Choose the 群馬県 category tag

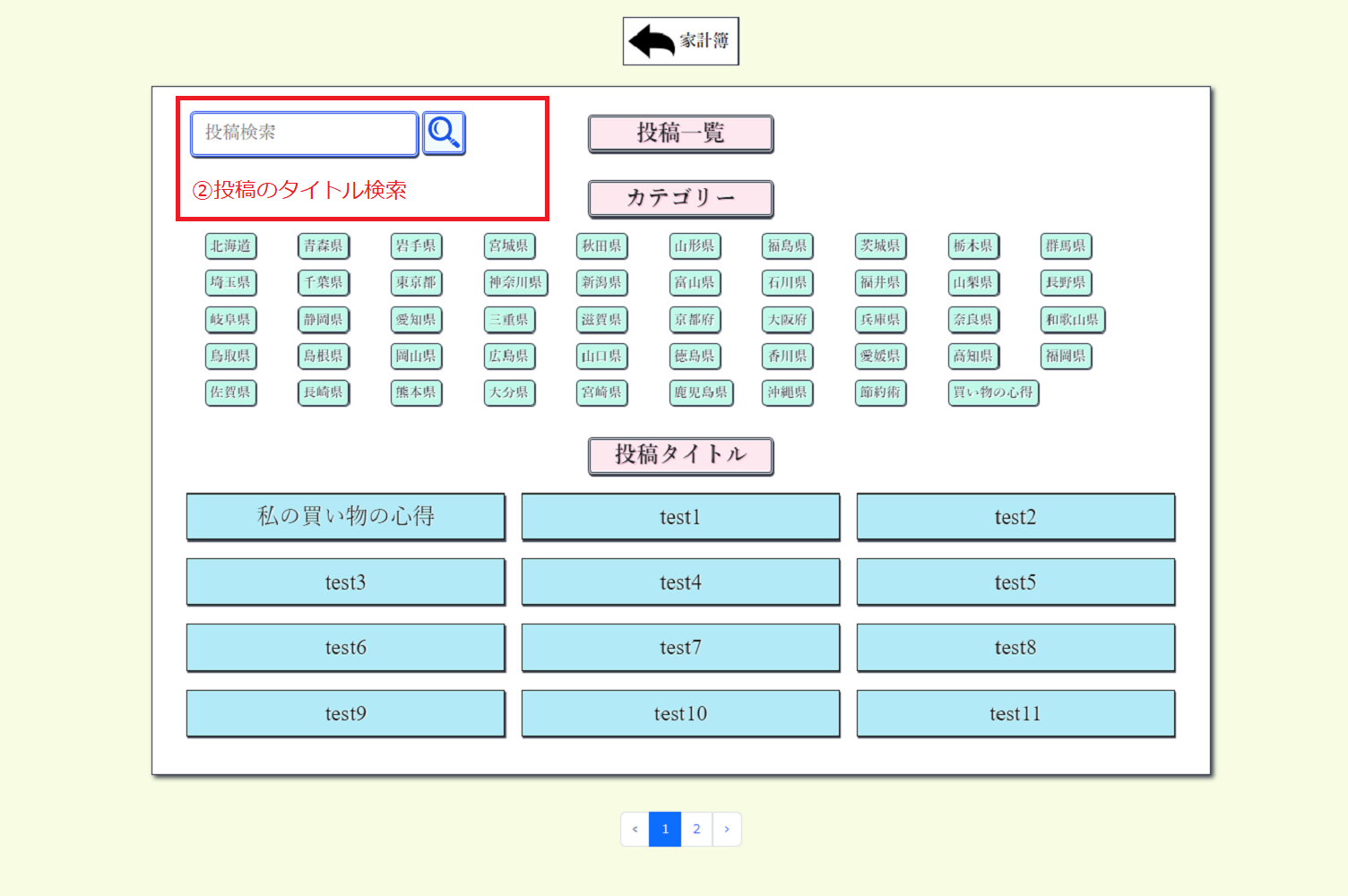coord(1067,246)
